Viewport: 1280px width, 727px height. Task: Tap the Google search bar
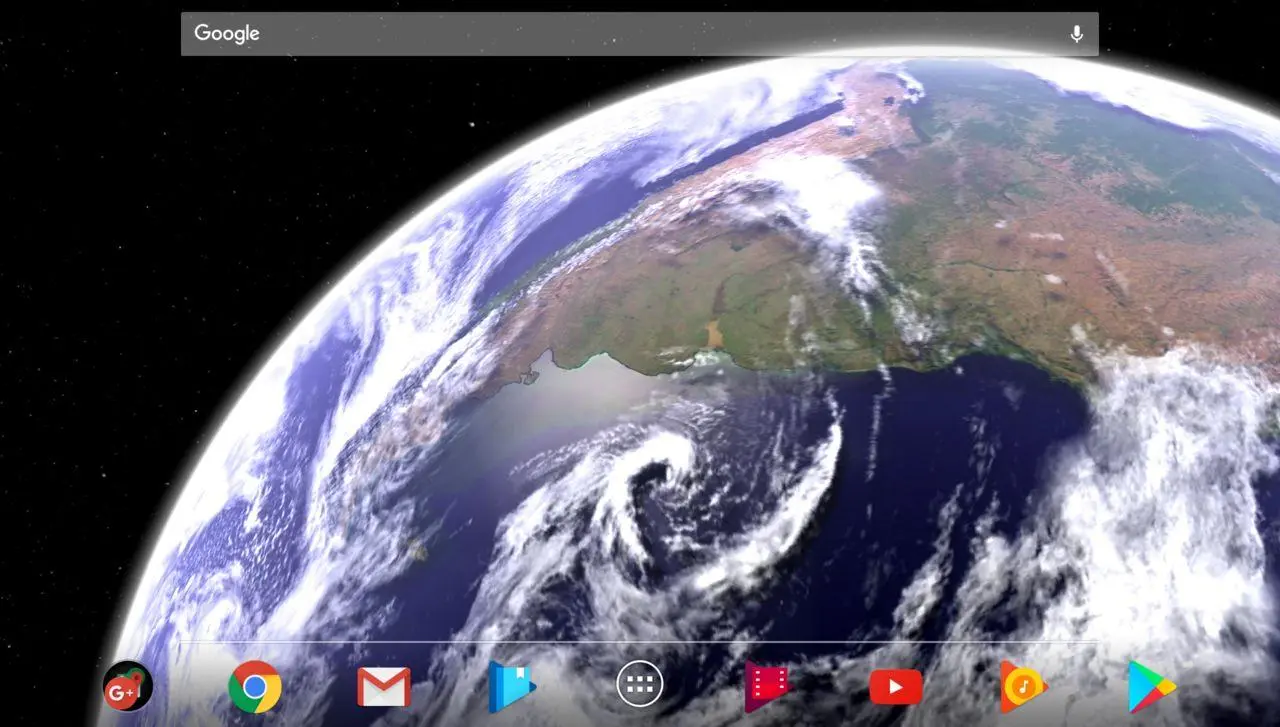tap(640, 34)
